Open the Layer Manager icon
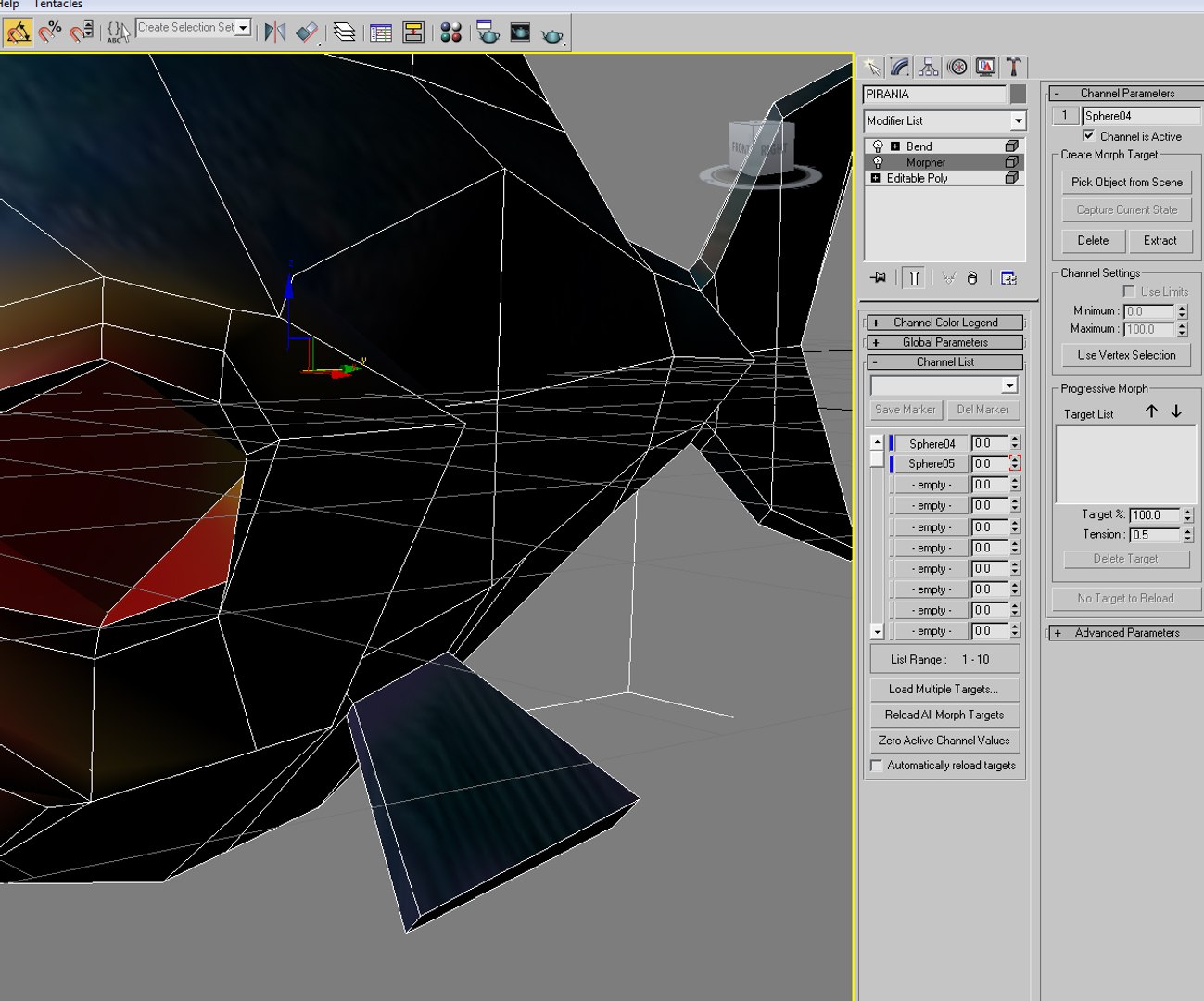 345,32
